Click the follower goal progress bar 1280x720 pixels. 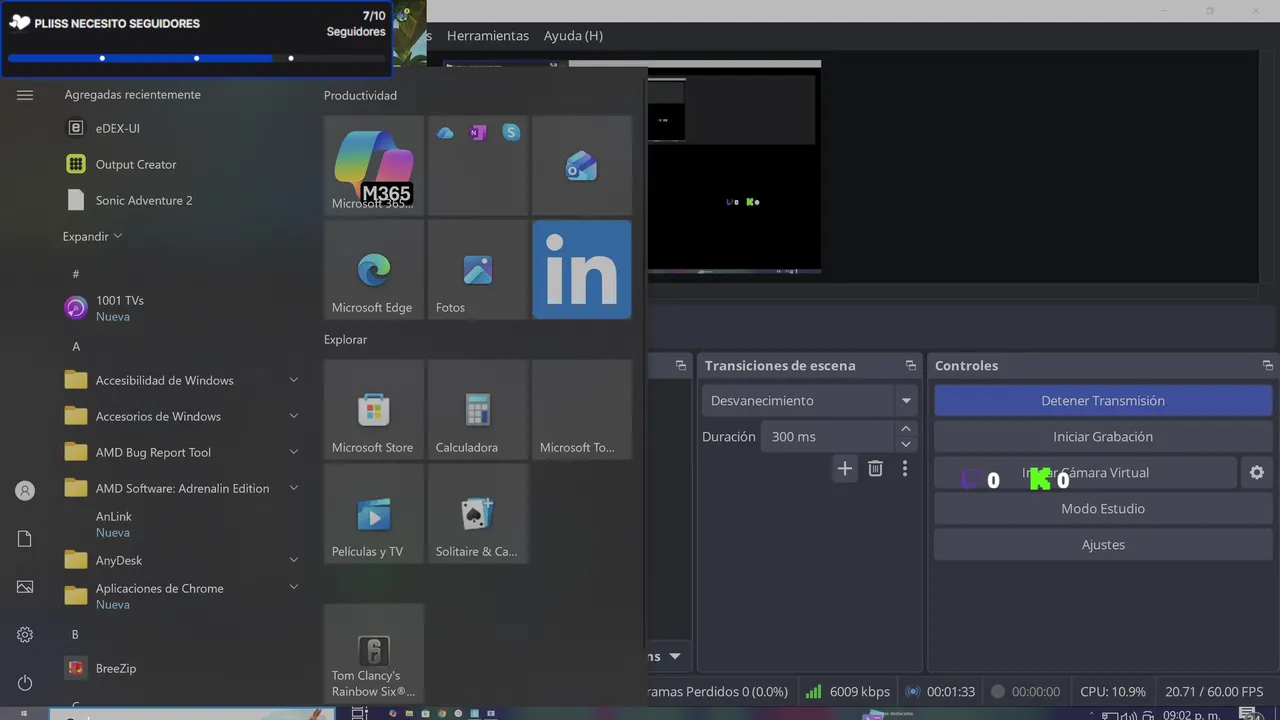[x=197, y=58]
